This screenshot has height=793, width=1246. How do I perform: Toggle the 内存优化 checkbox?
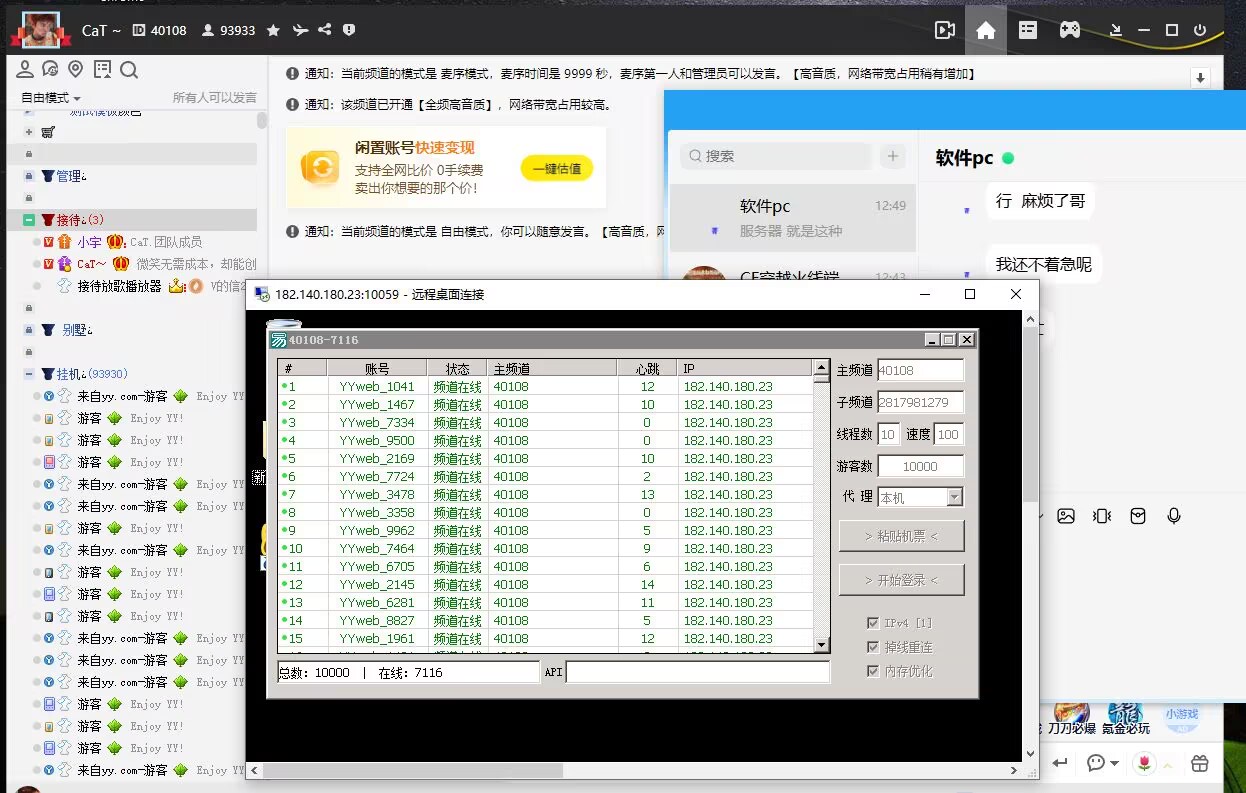(x=874, y=671)
